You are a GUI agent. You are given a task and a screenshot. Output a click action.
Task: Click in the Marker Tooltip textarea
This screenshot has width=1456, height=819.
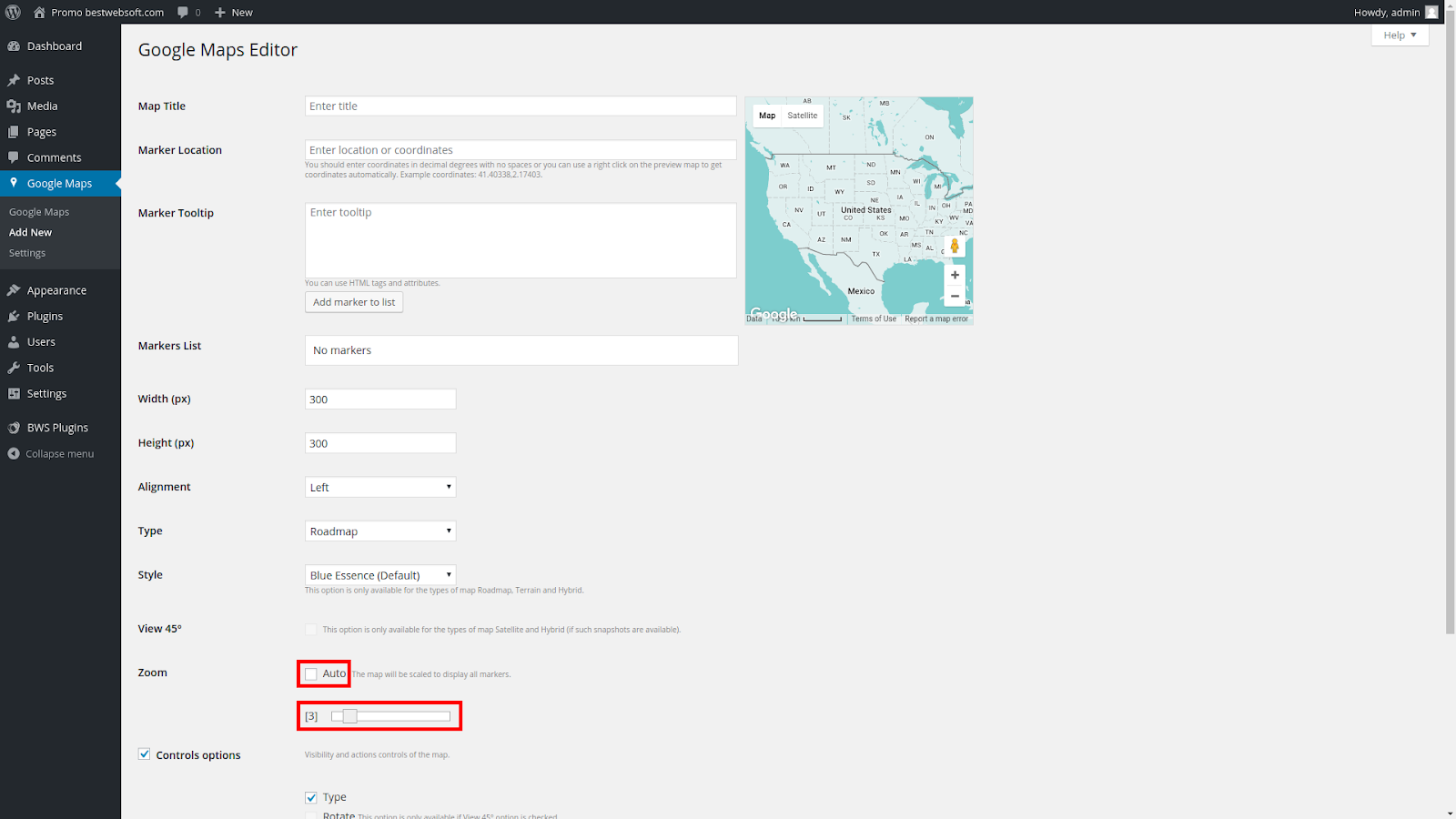tap(521, 240)
